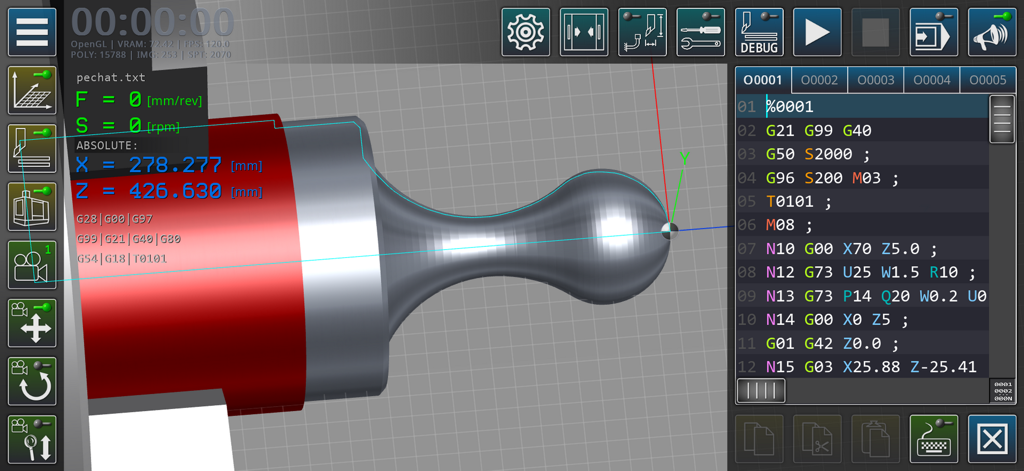Click the camera zoom icon
The width and height of the screenshot is (1024, 471).
point(32,439)
